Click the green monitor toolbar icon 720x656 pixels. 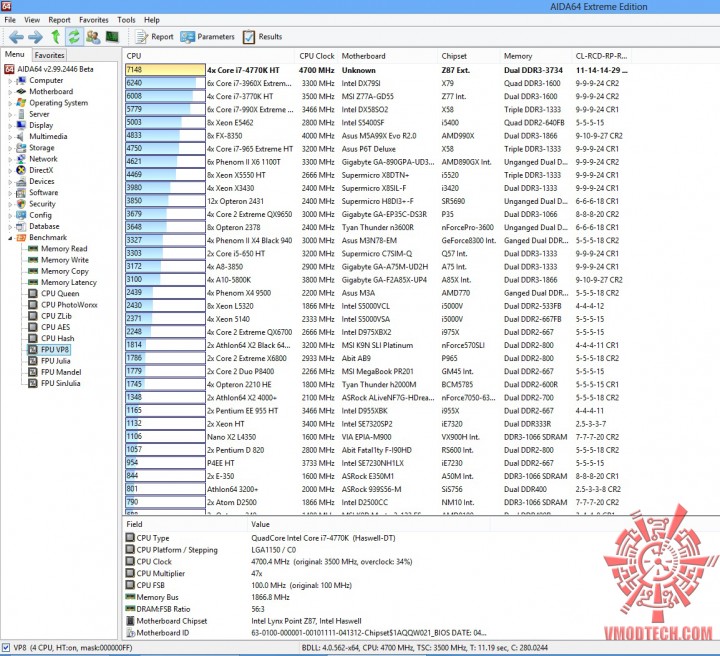(x=112, y=37)
